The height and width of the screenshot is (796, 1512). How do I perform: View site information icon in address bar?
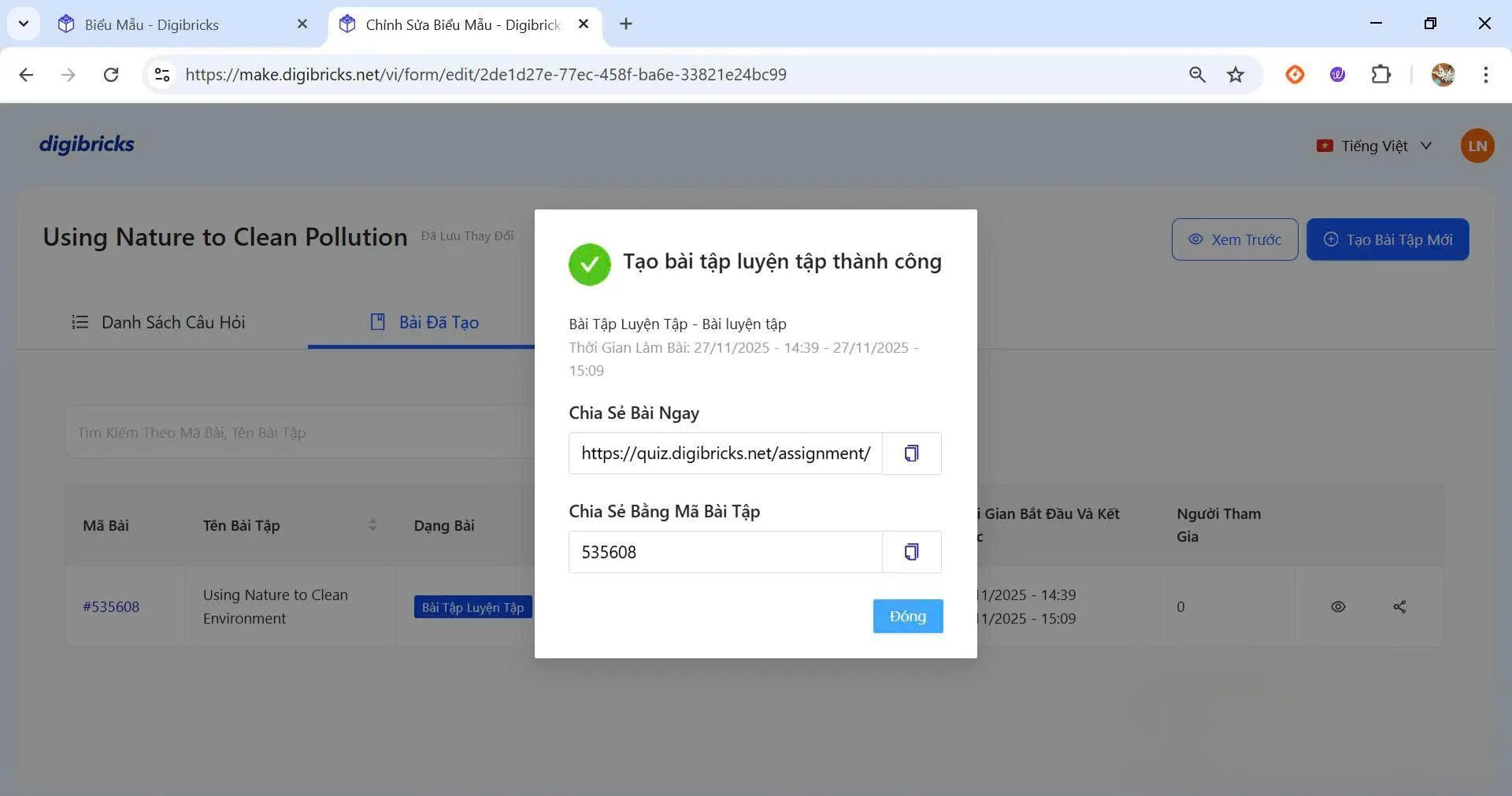pos(162,75)
